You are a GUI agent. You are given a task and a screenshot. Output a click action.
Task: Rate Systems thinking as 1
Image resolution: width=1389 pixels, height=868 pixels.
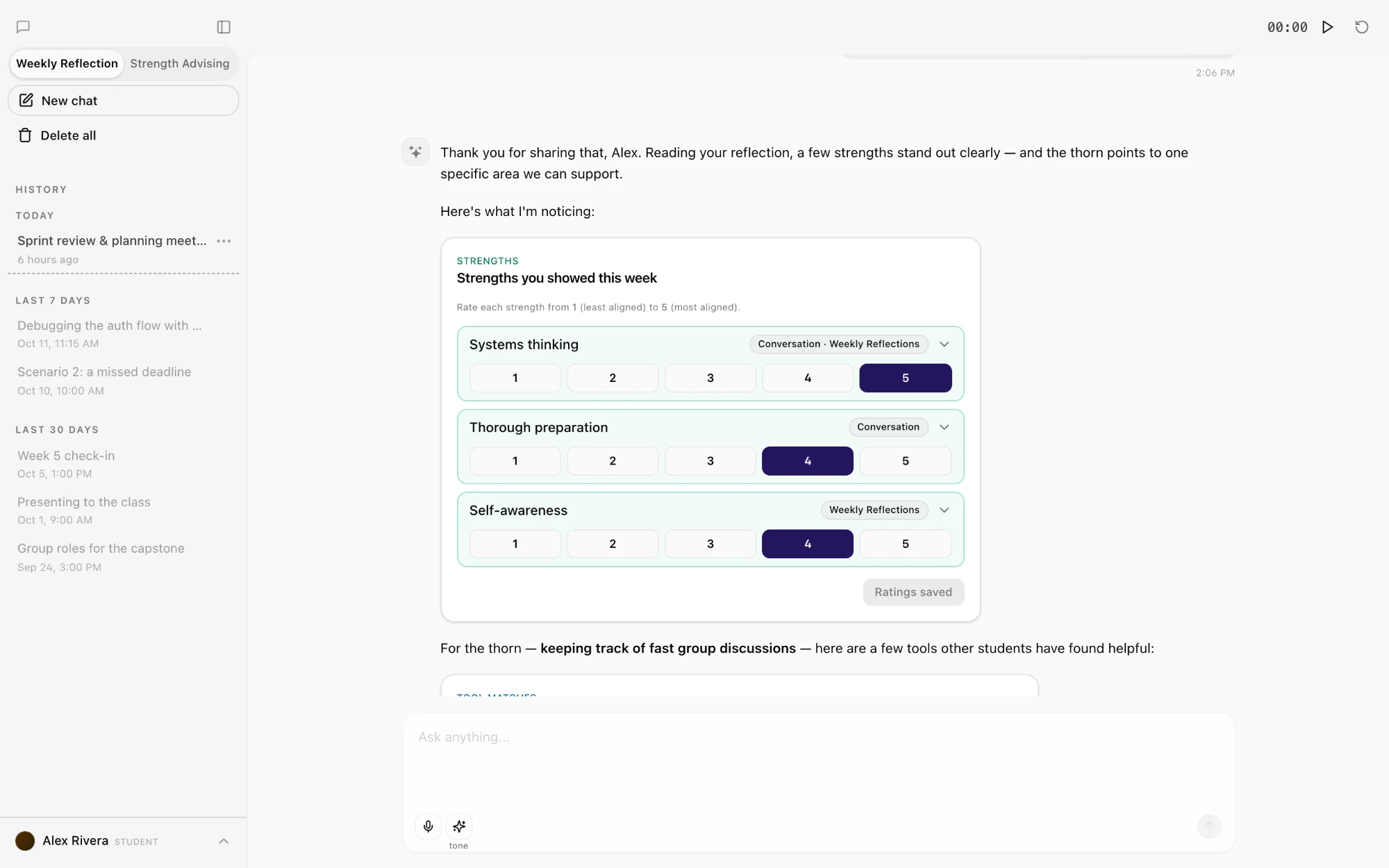coord(515,378)
